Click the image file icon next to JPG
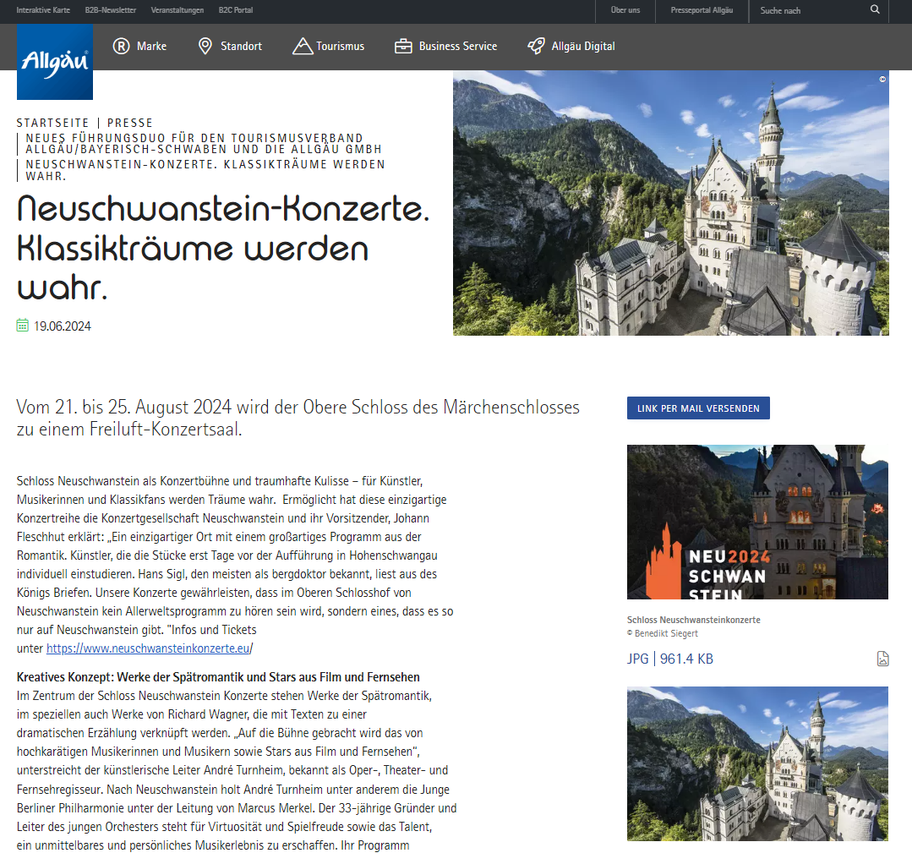Image resolution: width=912 pixels, height=854 pixels. 881,658
